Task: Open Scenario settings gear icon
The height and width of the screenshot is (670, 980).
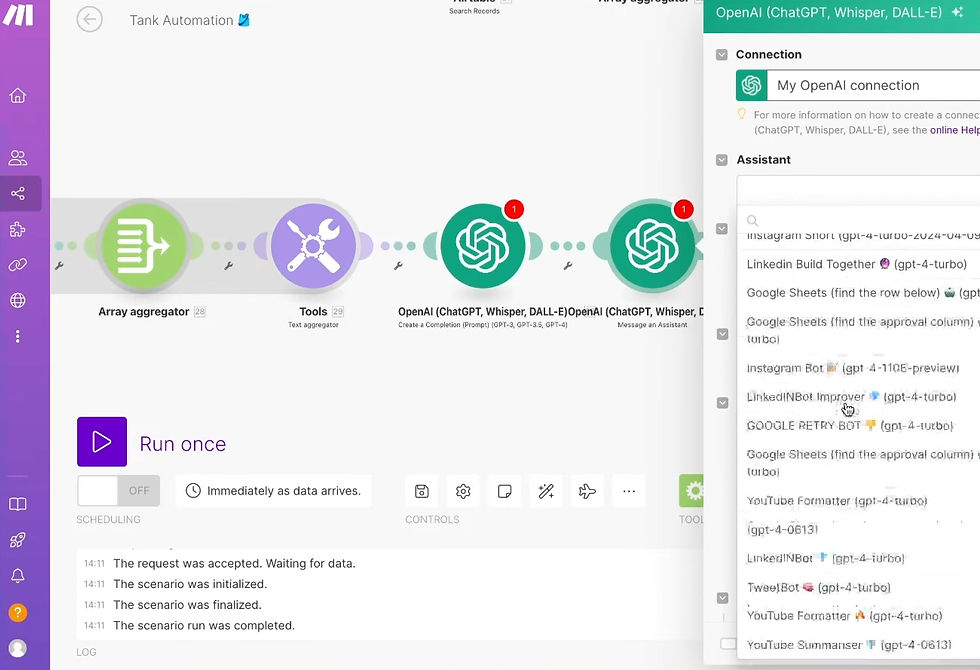Action: pyautogui.click(x=463, y=491)
